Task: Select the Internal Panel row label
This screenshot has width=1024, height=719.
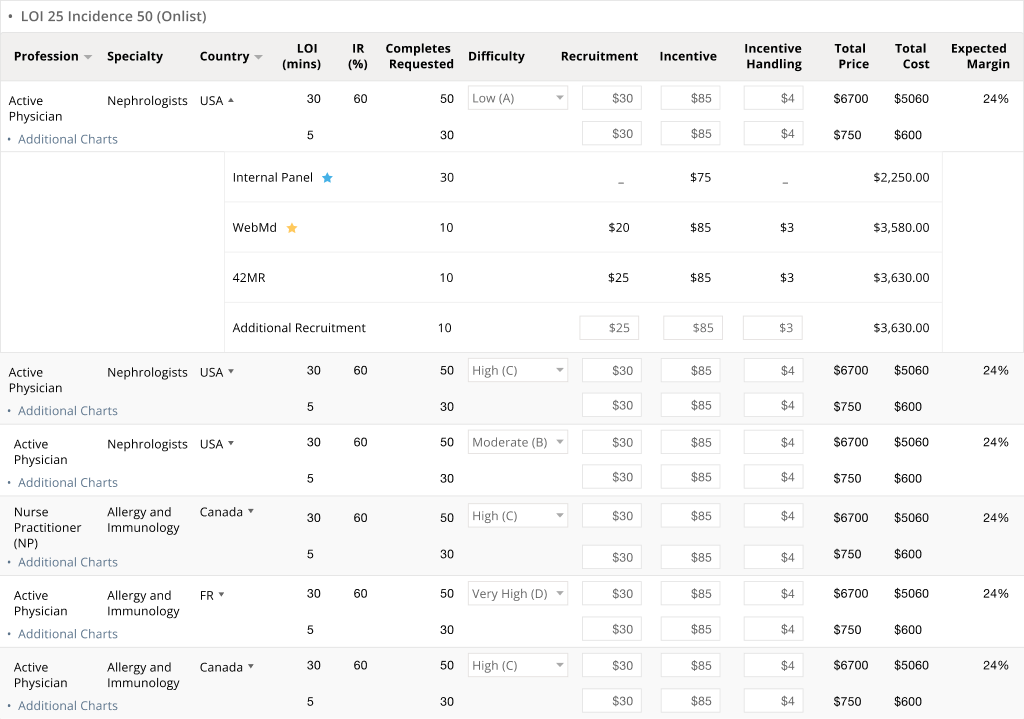Action: [272, 178]
